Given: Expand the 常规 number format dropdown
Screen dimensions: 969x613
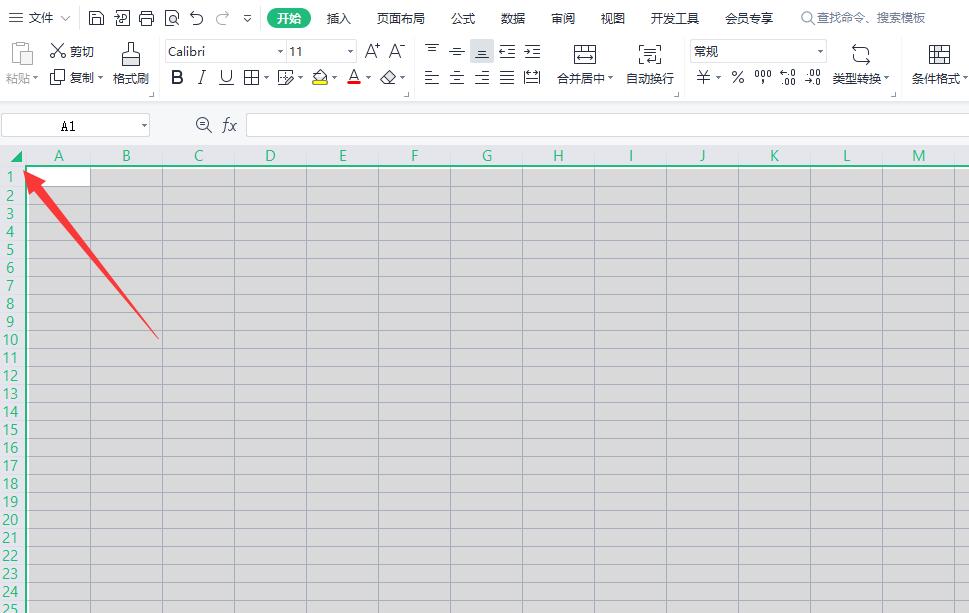Looking at the screenshot, I should click(x=819, y=51).
